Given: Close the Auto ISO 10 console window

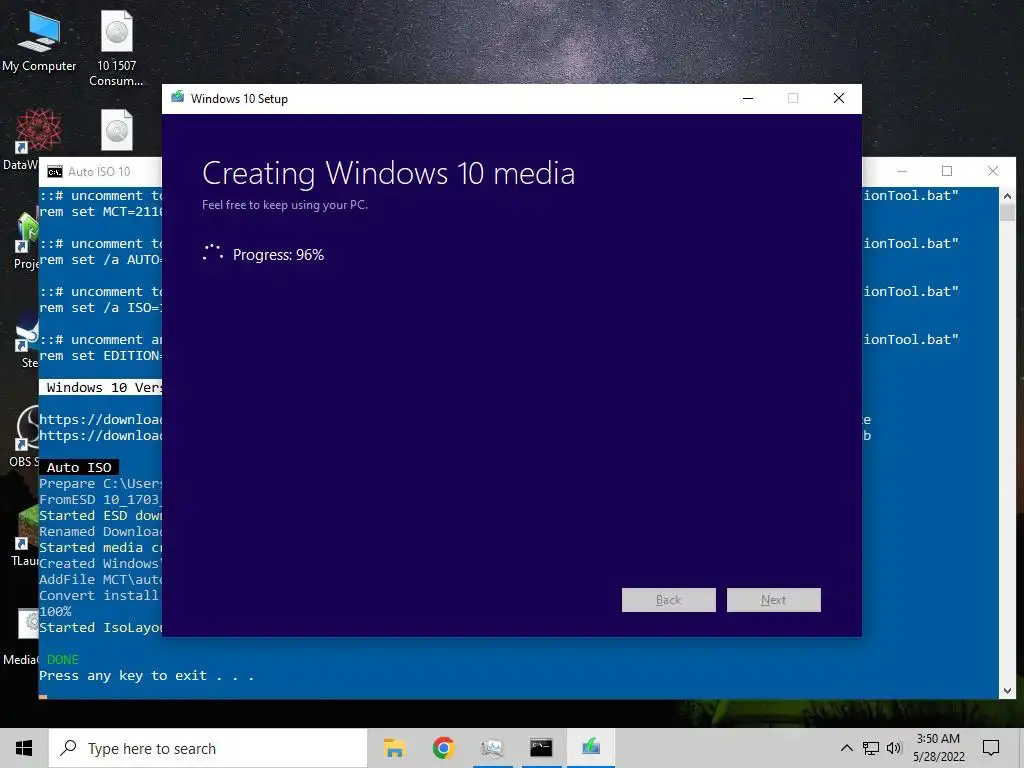Looking at the screenshot, I should [x=993, y=172].
